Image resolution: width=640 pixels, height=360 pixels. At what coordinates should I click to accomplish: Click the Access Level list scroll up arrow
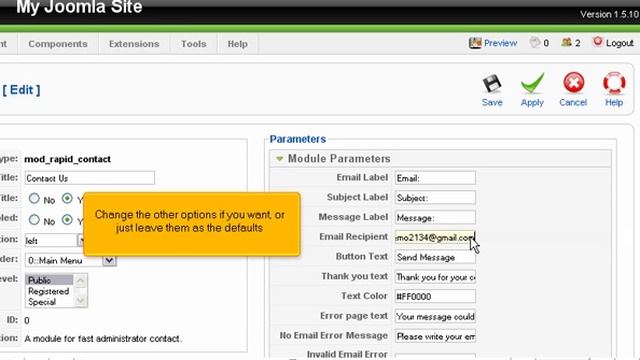click(80, 280)
